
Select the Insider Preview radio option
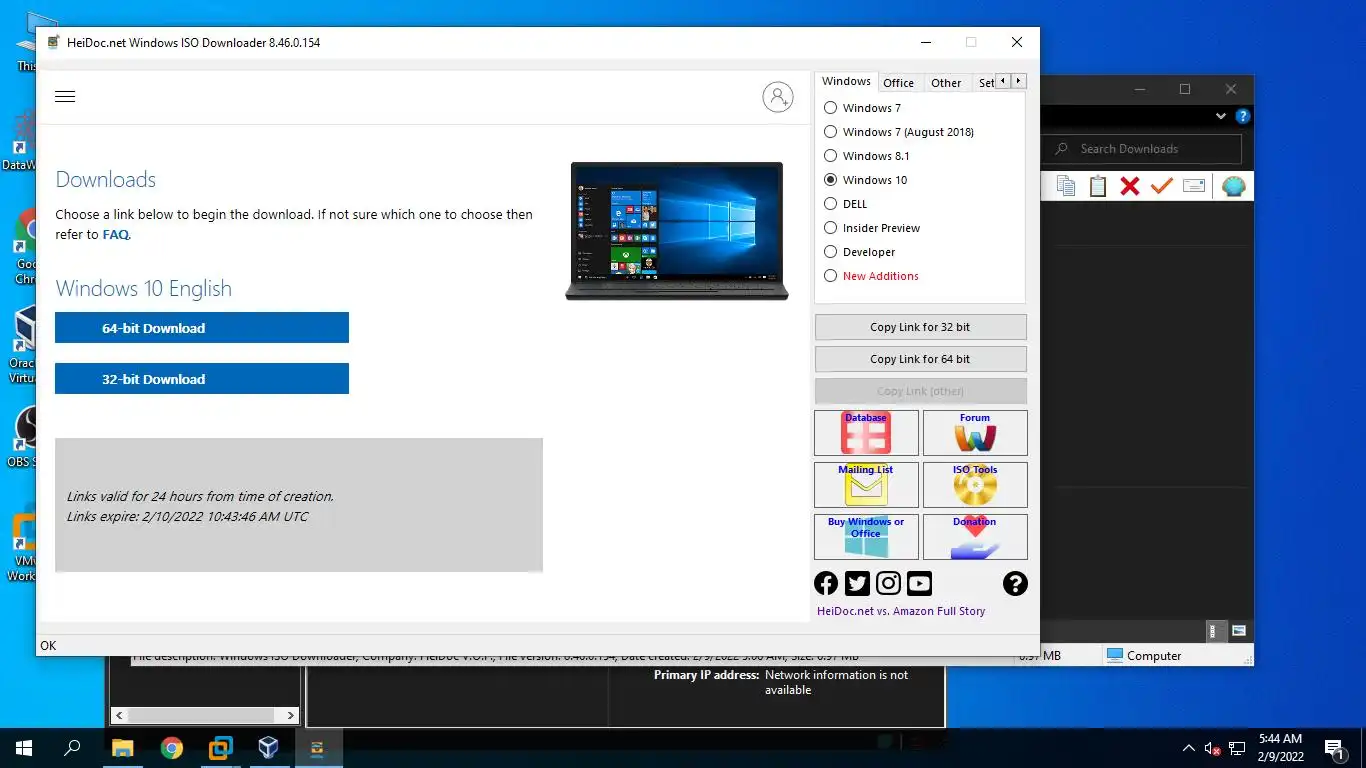pyautogui.click(x=872, y=228)
